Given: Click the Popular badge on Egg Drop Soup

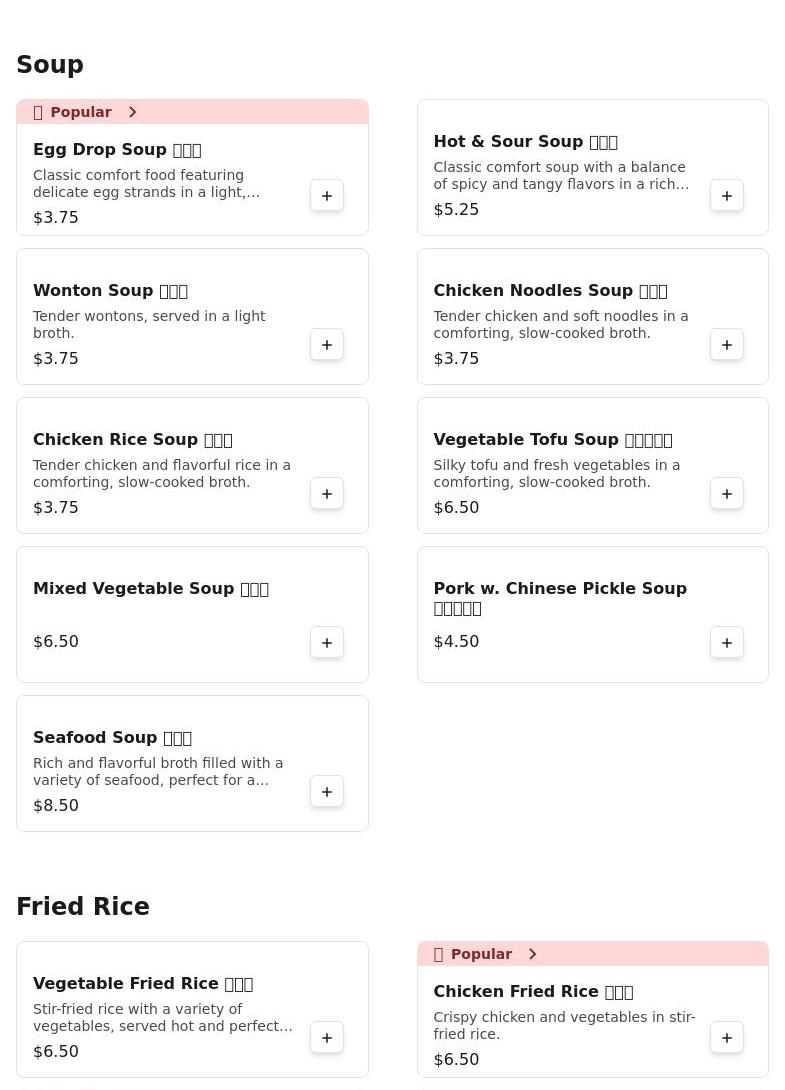Looking at the screenshot, I should click(x=80, y=112).
